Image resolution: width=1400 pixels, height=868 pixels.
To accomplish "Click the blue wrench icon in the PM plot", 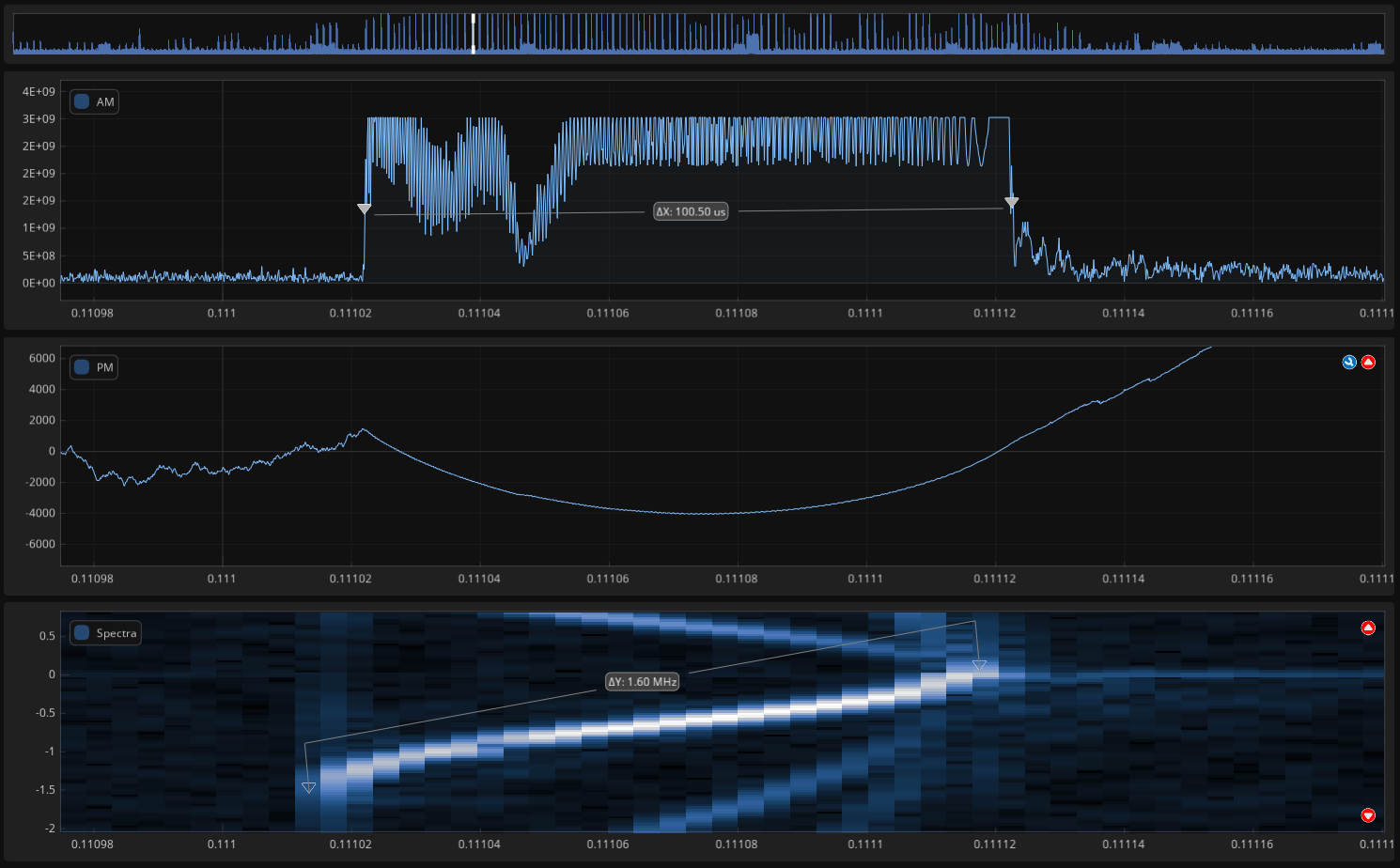I will click(x=1349, y=363).
